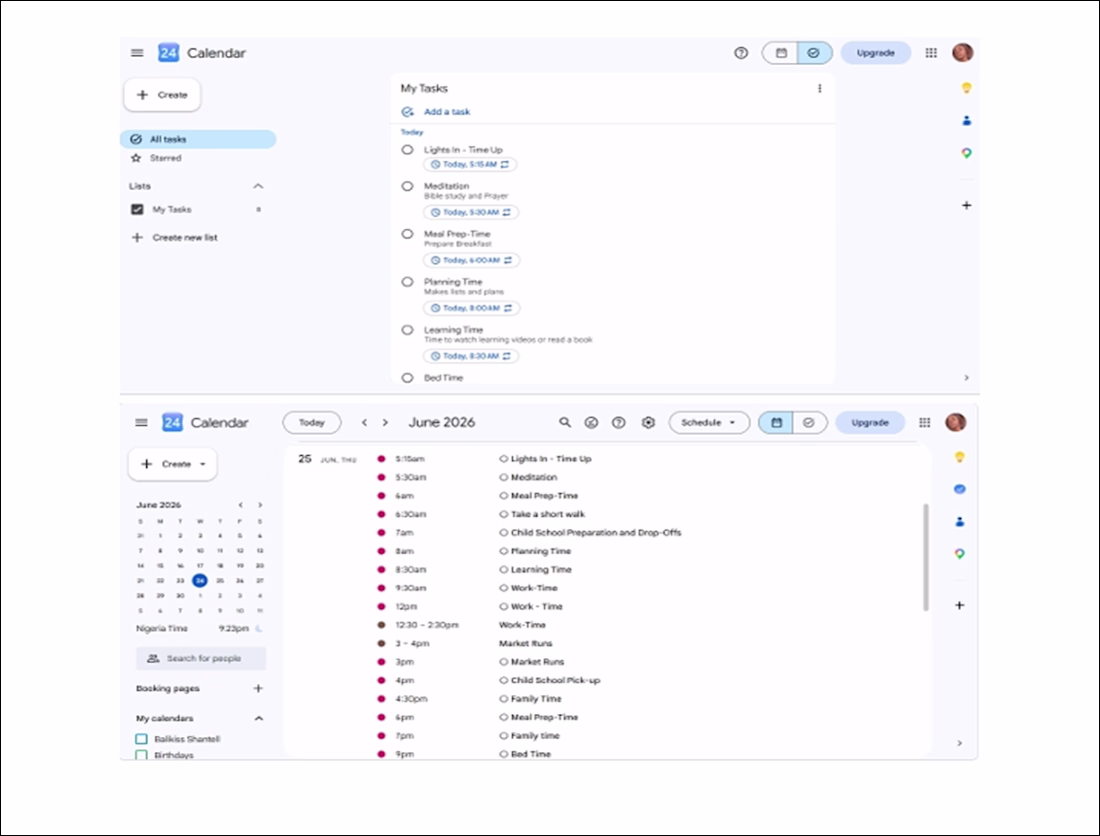Open Google apps grid in the Tasks view window
The image size is (1100, 836).
(931, 53)
